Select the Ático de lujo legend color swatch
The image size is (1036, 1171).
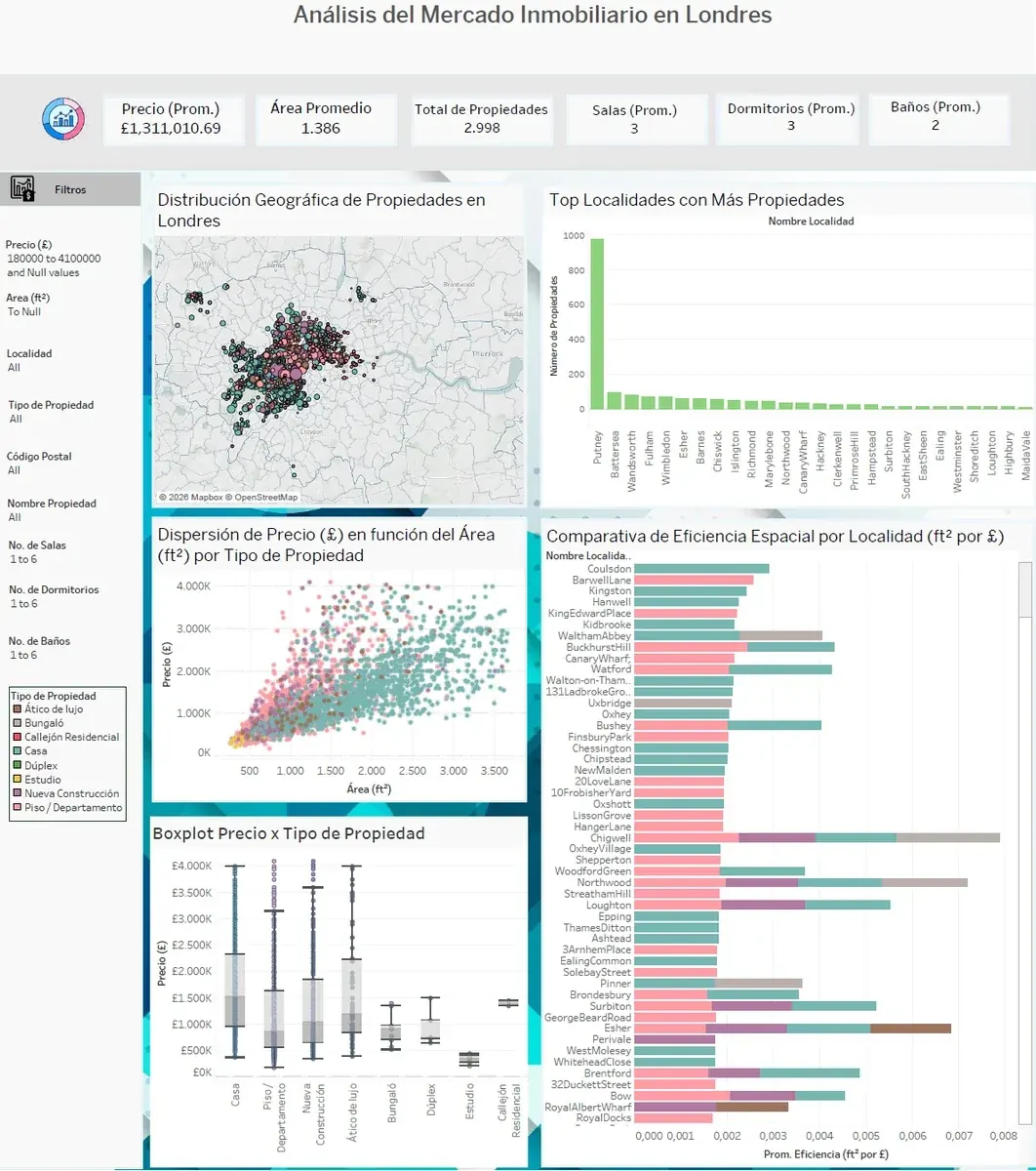coord(17,709)
